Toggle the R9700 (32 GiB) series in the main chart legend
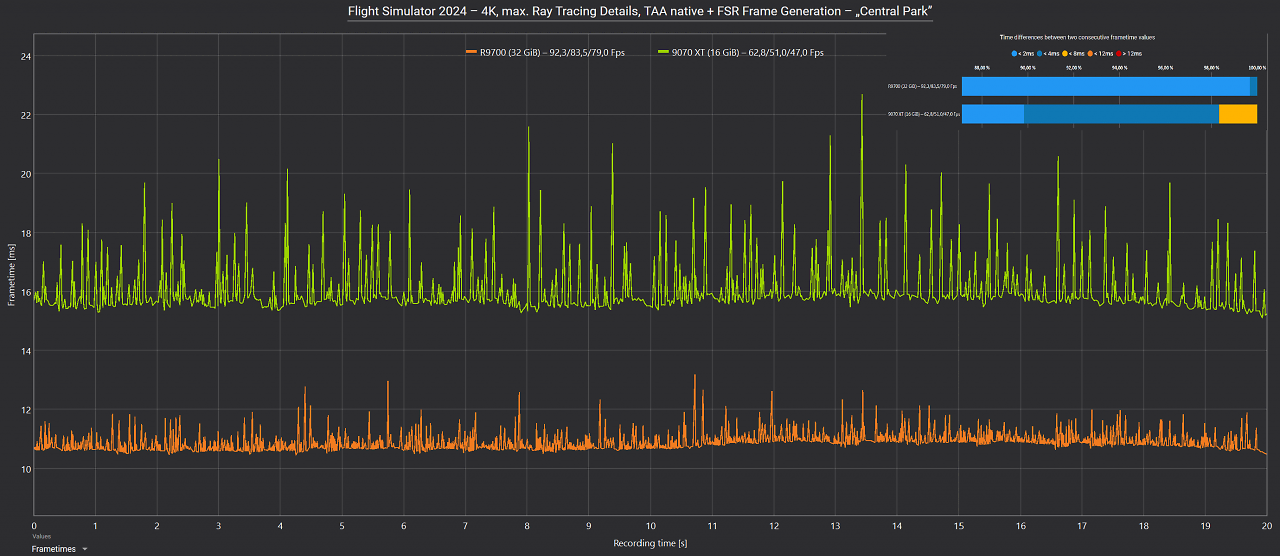This screenshot has width=1280, height=556. click(545, 52)
